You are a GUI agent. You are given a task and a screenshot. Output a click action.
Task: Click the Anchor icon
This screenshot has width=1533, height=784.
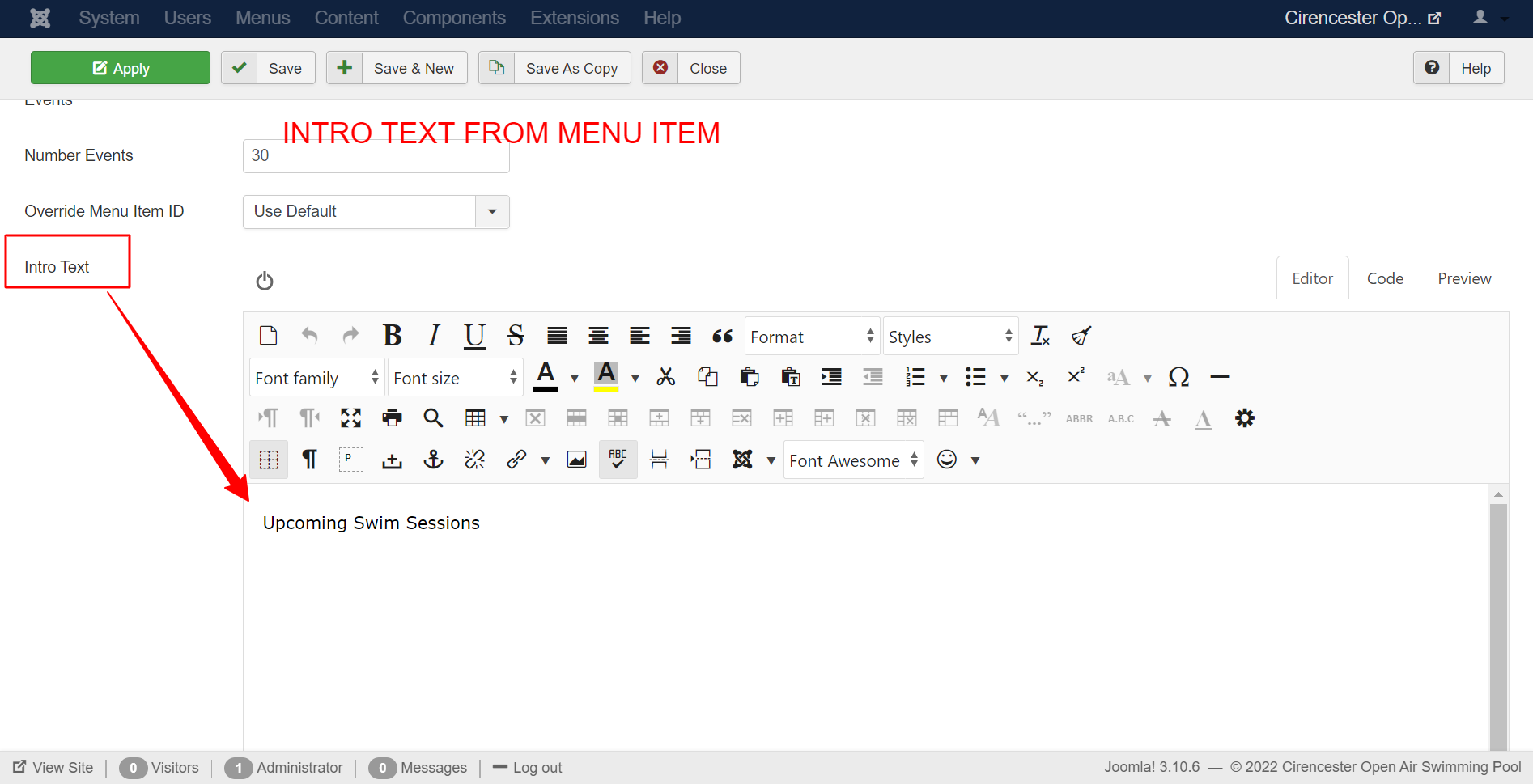tap(434, 460)
